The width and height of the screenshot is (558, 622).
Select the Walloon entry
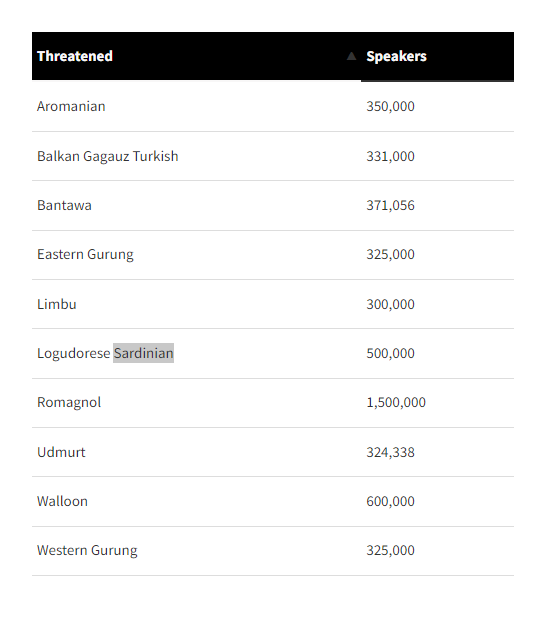(62, 501)
